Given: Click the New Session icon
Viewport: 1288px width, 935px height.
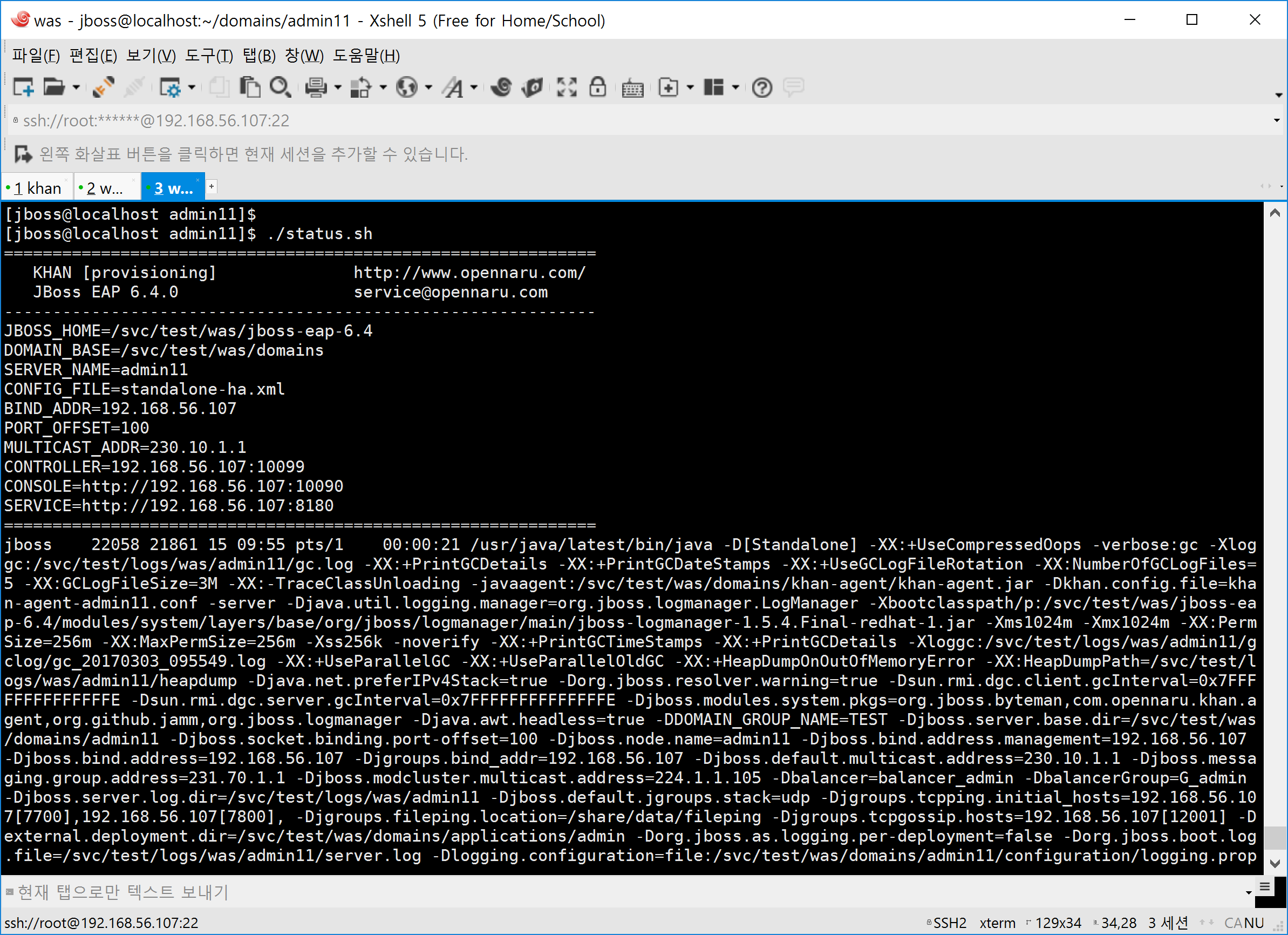Looking at the screenshot, I should point(23,87).
